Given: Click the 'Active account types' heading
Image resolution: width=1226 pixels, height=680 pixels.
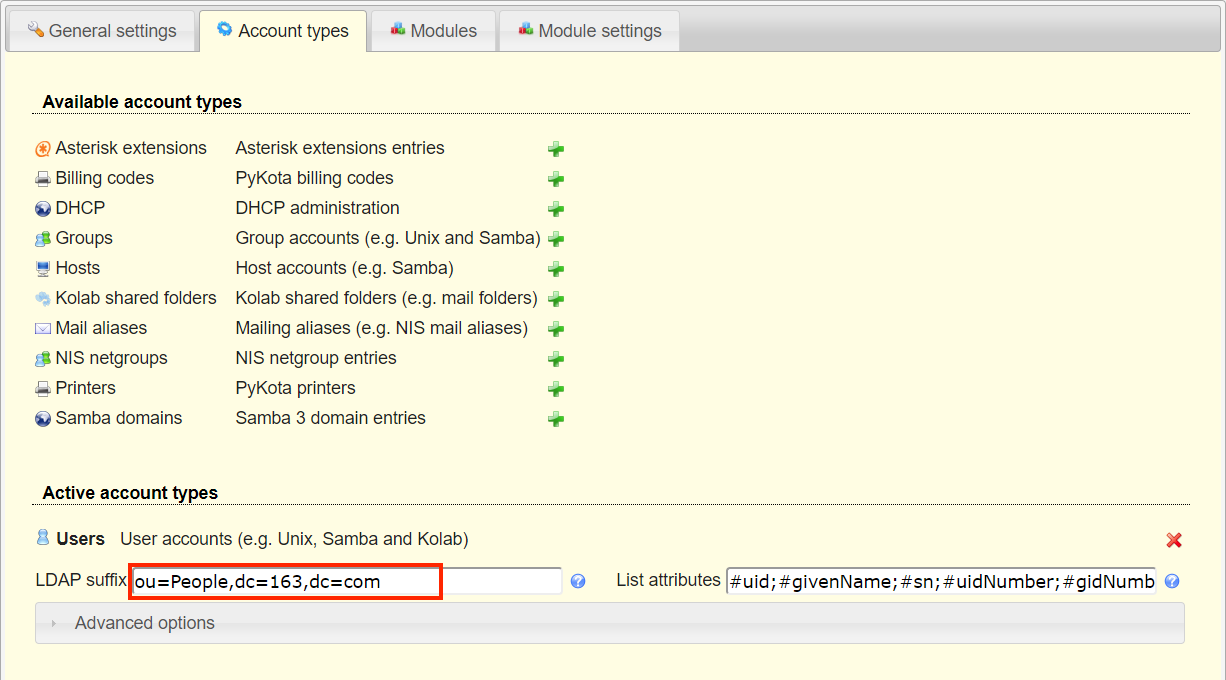Looking at the screenshot, I should pos(130,493).
